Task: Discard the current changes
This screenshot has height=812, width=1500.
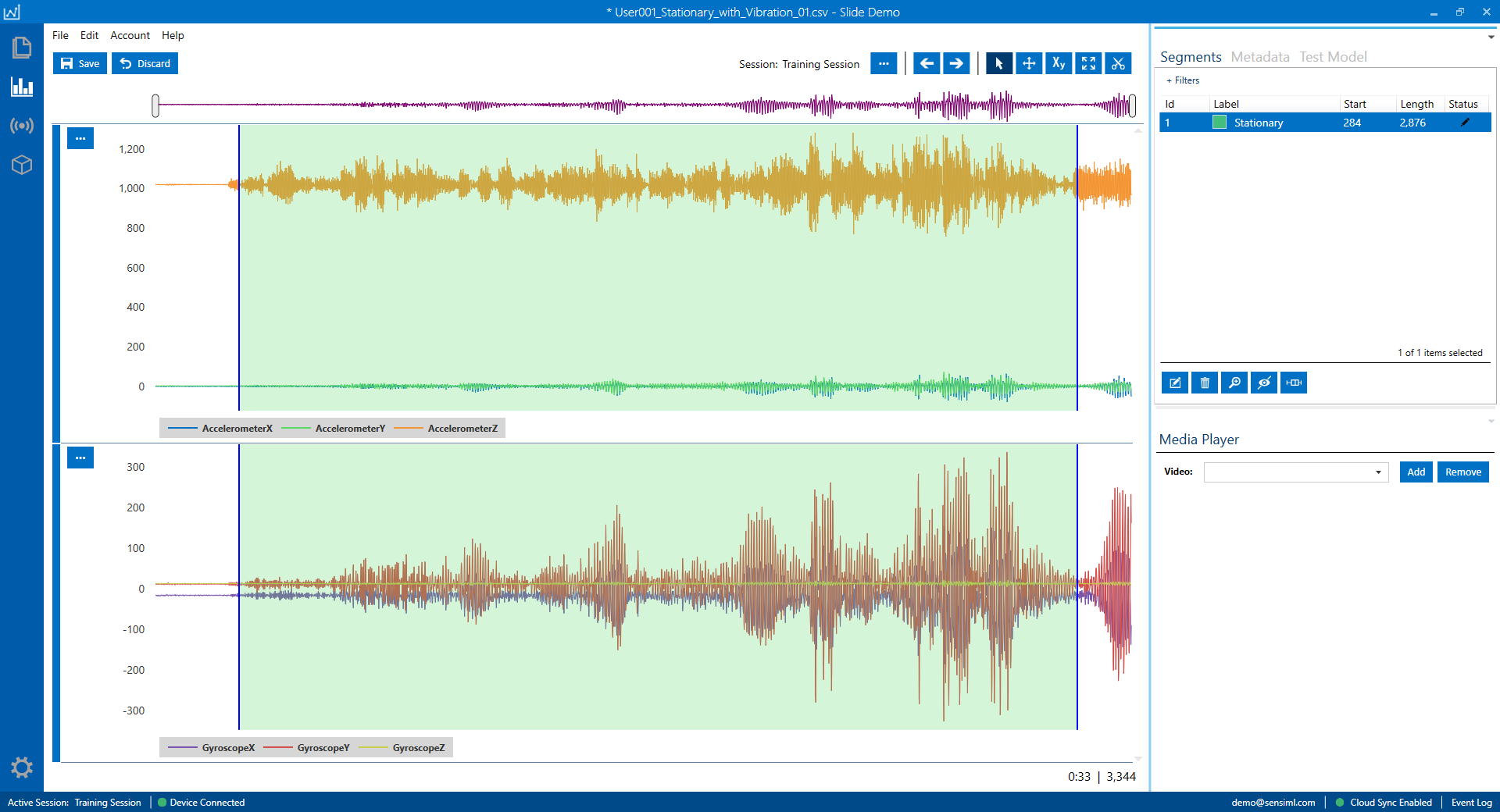Action: coord(145,63)
